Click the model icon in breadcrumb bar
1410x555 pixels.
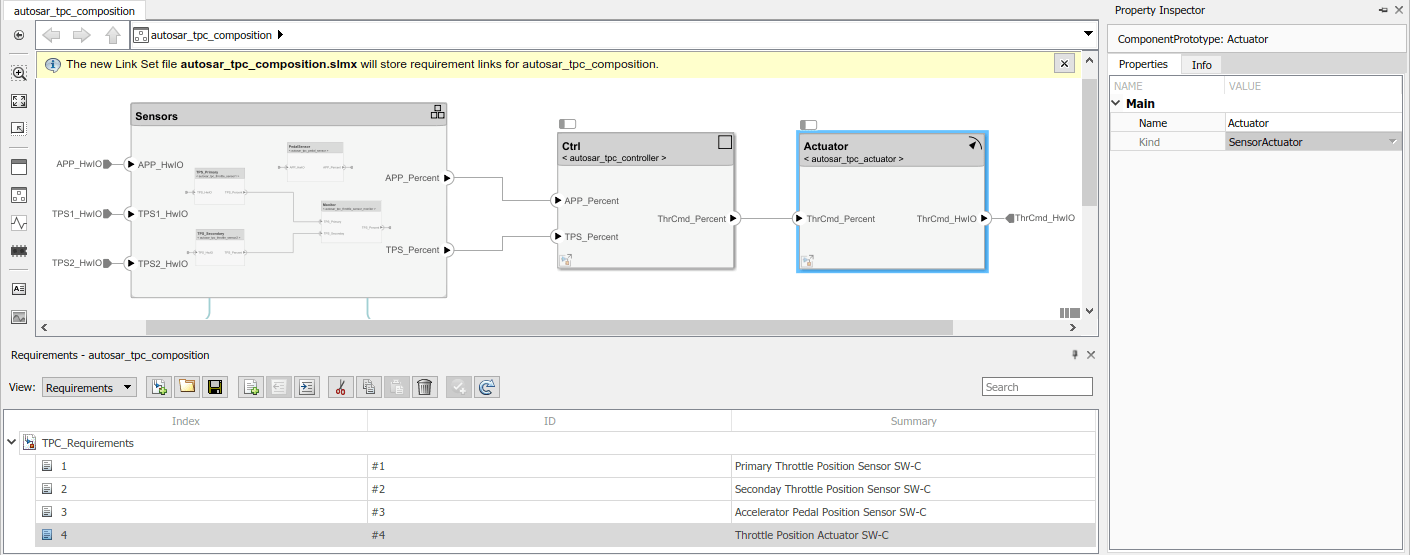coord(141,35)
